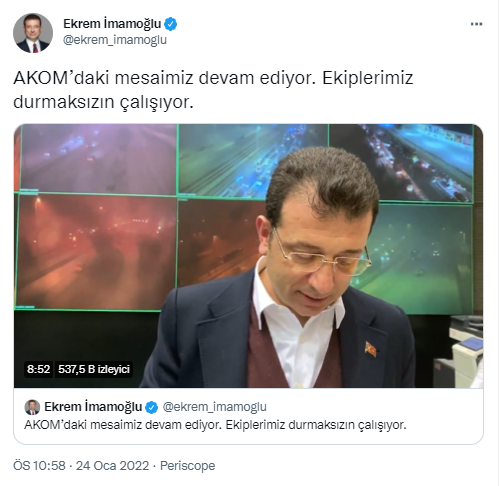Open Ekrem İmamoğlu name in quoted card

tap(93, 407)
